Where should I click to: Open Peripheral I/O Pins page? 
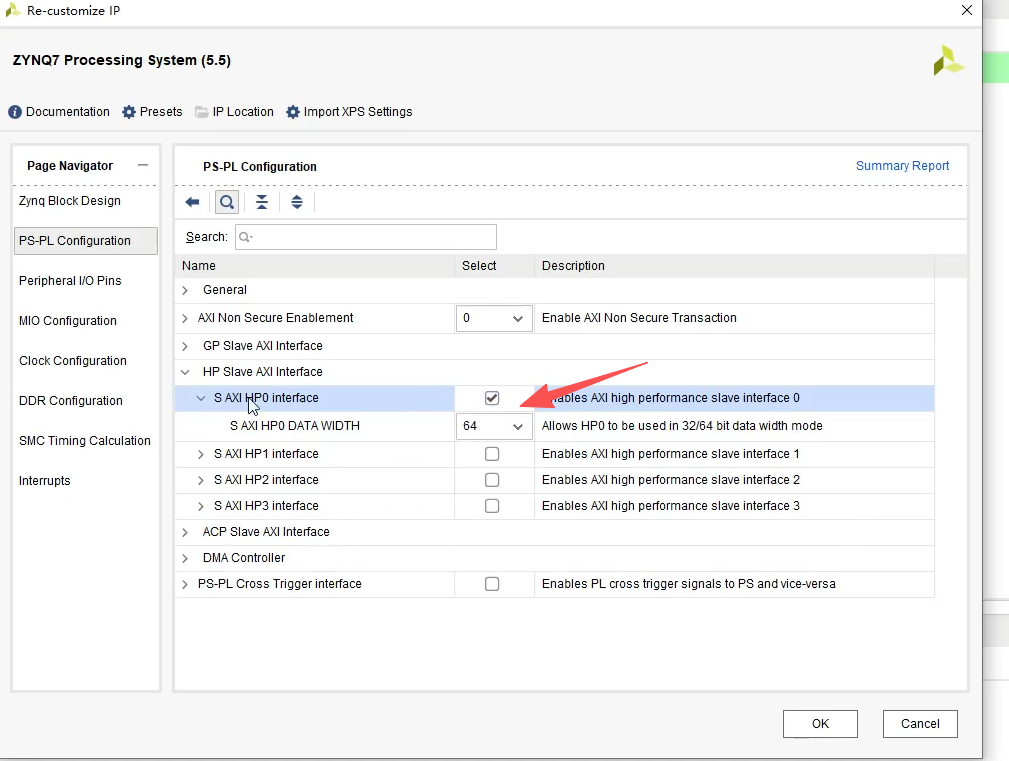point(70,280)
